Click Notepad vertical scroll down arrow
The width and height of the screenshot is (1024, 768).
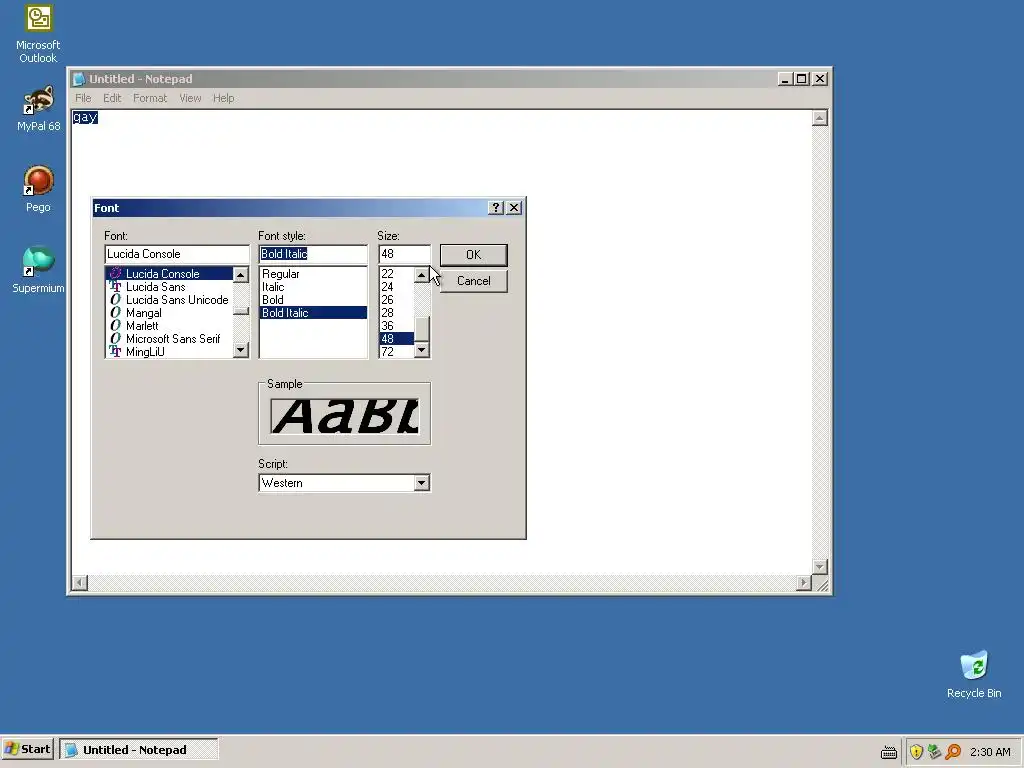pyautogui.click(x=820, y=566)
